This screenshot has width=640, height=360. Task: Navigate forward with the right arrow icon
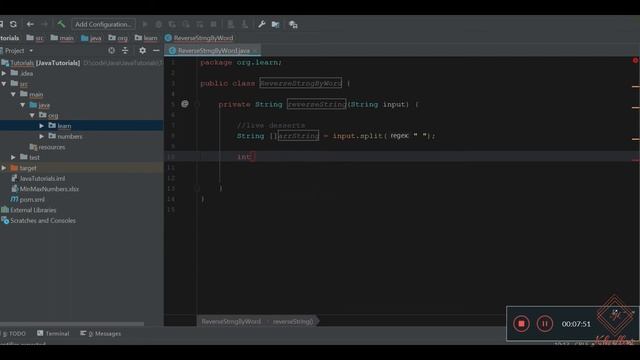[44, 24]
